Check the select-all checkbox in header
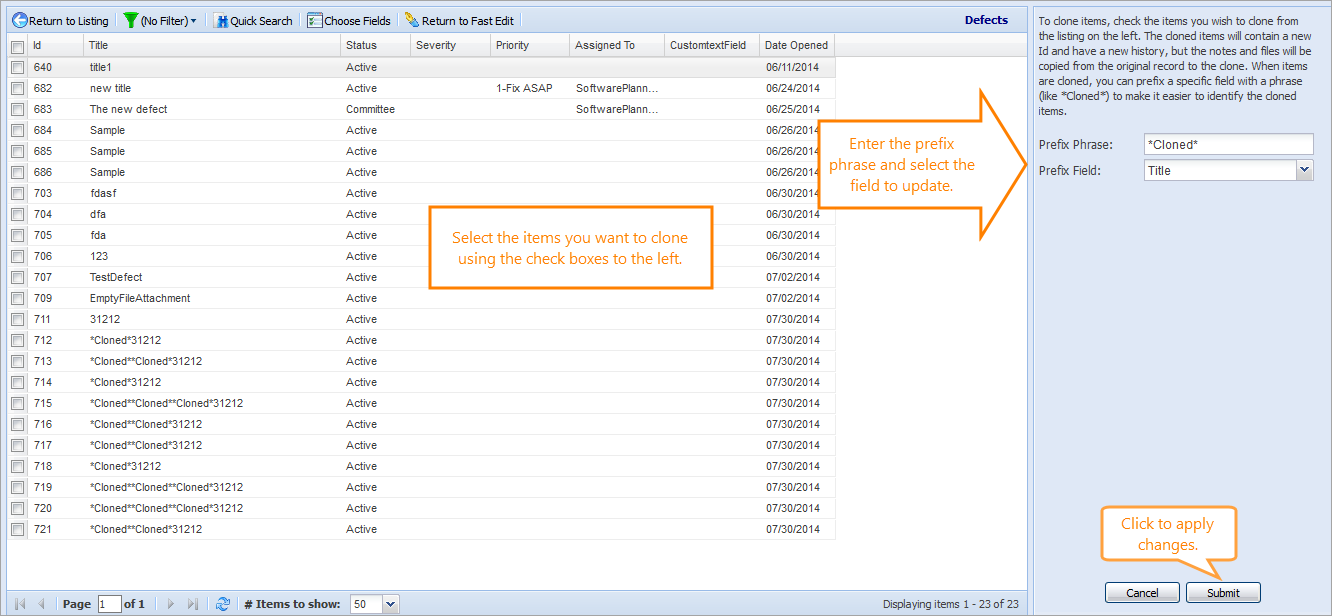Image resolution: width=1332 pixels, height=616 pixels. 17,46
